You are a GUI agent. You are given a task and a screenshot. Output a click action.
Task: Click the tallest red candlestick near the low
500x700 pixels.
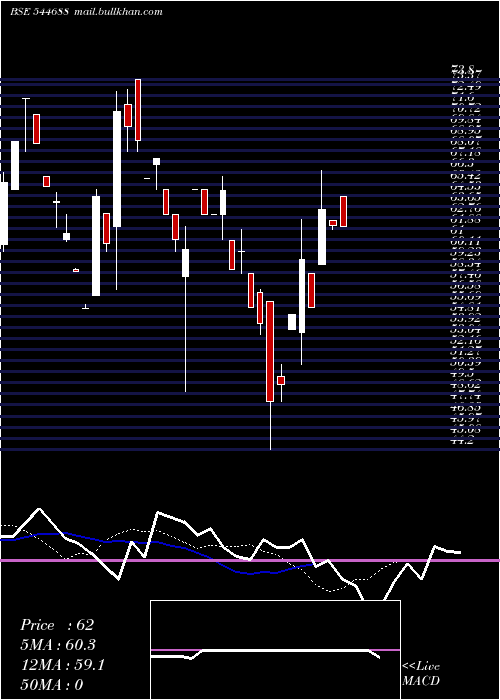coord(270,351)
